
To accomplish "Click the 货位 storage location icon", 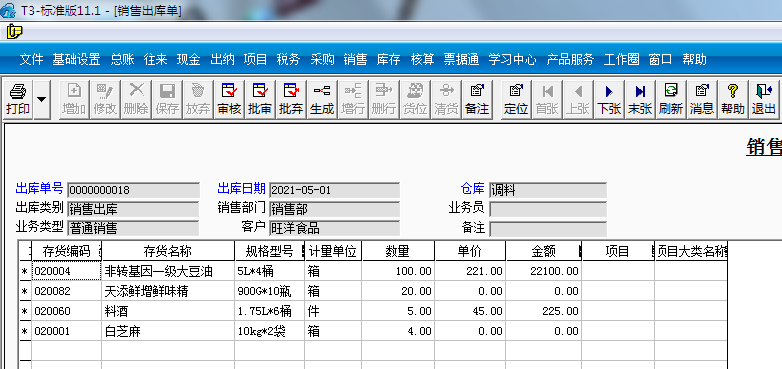I will 415,99.
